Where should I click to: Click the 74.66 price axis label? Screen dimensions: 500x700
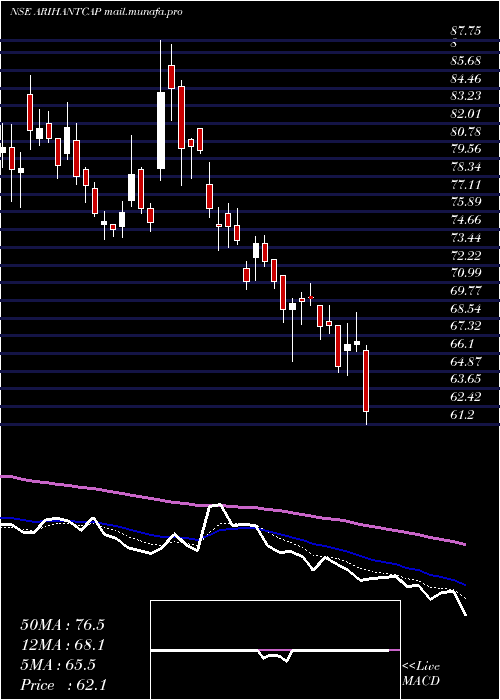pyautogui.click(x=466, y=220)
